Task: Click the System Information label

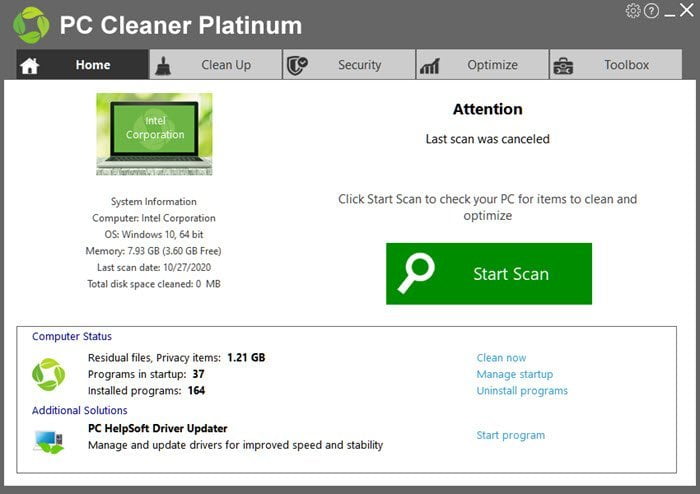Action: tap(154, 202)
